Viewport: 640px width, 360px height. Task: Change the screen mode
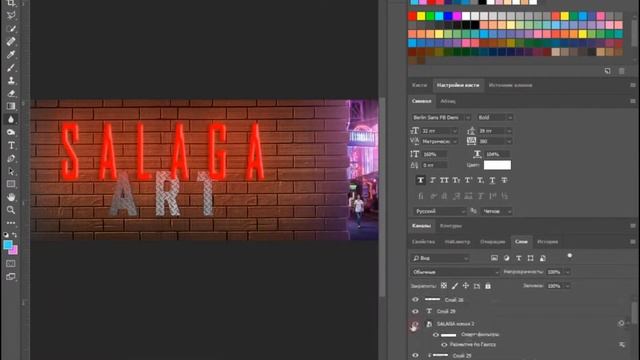[x=11, y=277]
